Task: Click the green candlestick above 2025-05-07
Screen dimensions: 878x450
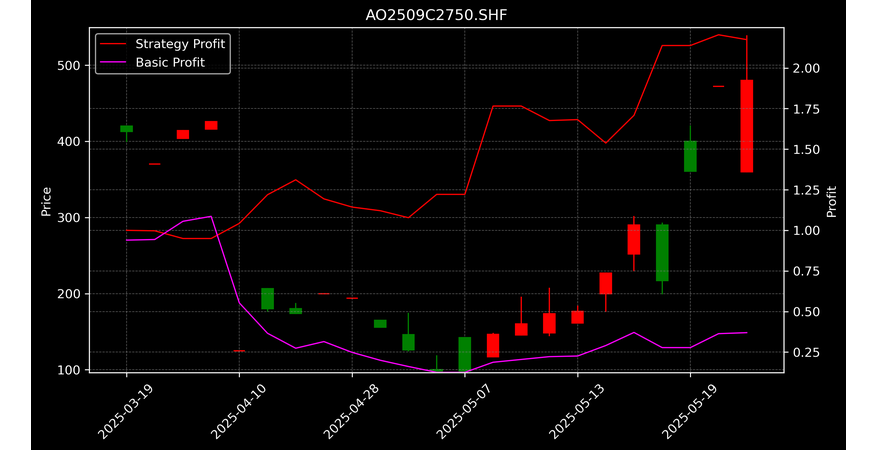Action: click(465, 354)
